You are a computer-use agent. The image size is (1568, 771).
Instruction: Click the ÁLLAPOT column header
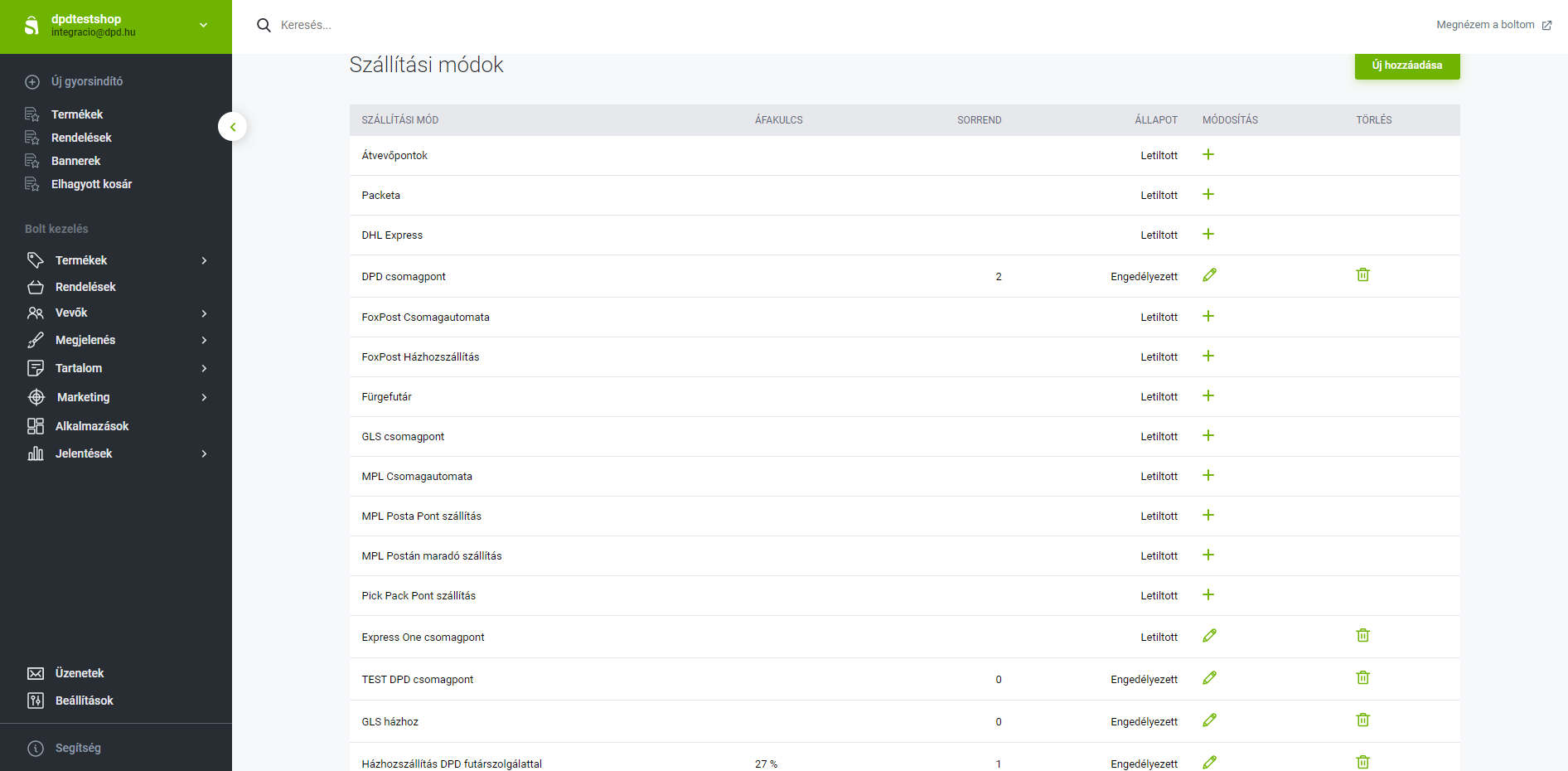click(x=1156, y=120)
